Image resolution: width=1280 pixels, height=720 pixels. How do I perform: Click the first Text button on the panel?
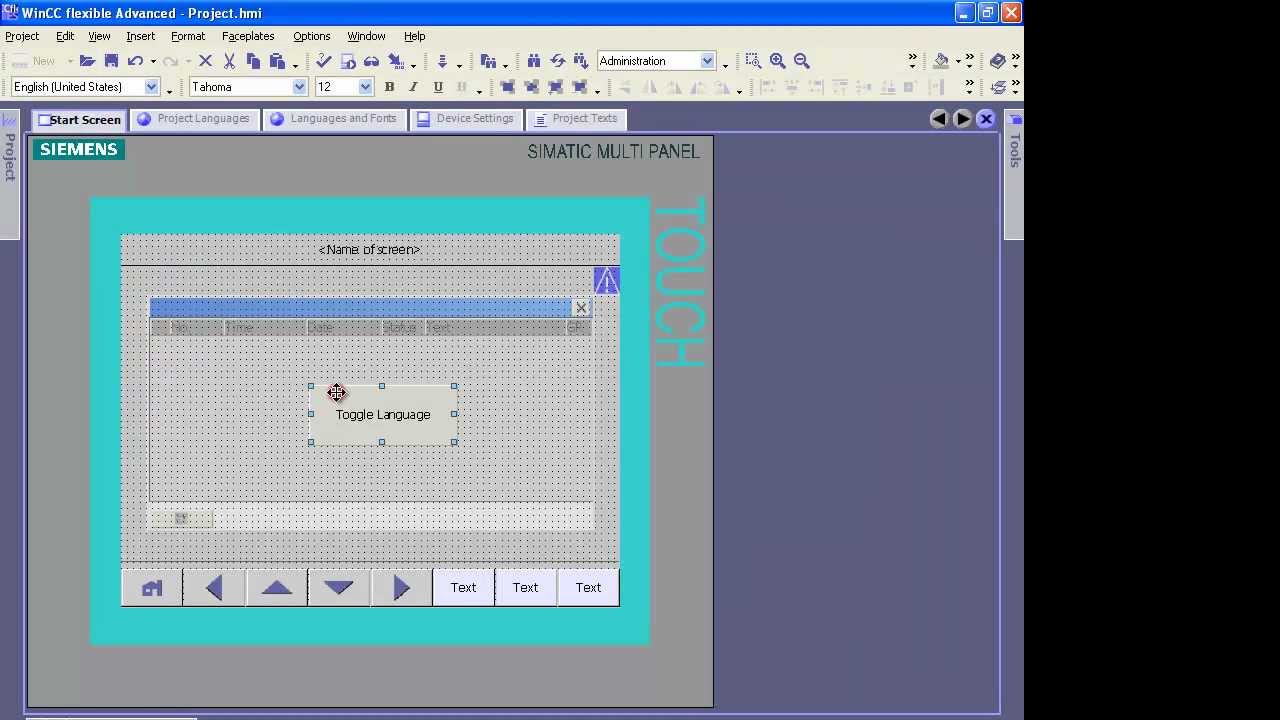tap(463, 588)
